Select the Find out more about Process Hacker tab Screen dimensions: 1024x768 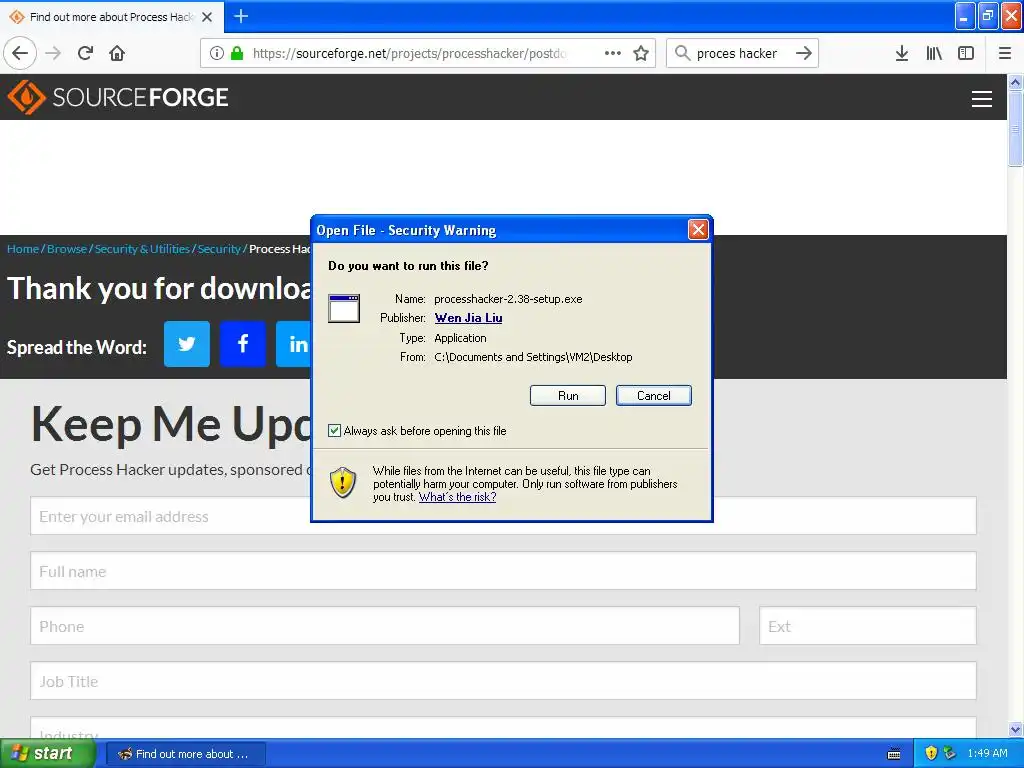pos(112,17)
